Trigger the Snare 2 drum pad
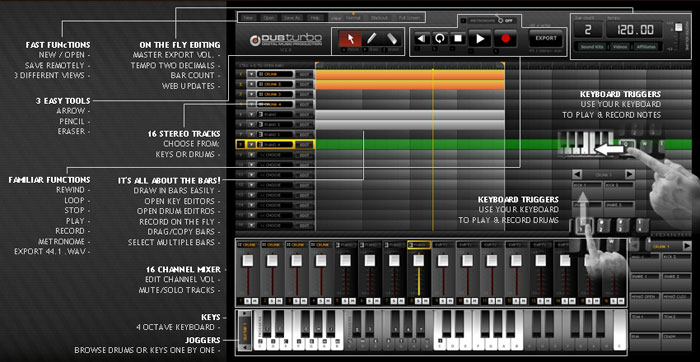 676,281
